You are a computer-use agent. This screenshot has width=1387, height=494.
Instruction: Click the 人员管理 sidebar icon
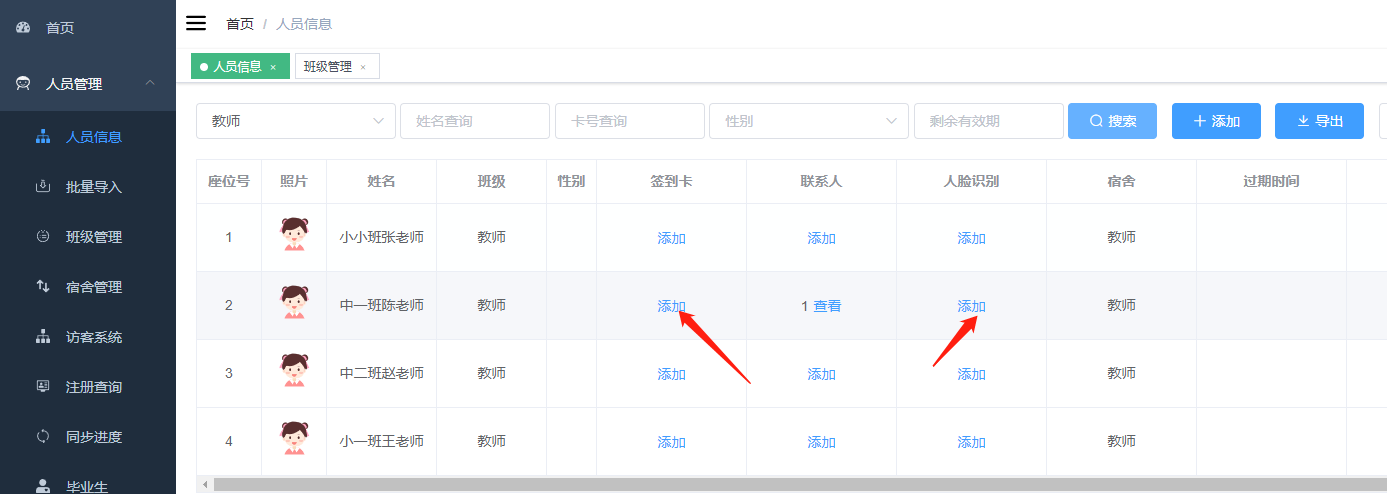coord(23,84)
